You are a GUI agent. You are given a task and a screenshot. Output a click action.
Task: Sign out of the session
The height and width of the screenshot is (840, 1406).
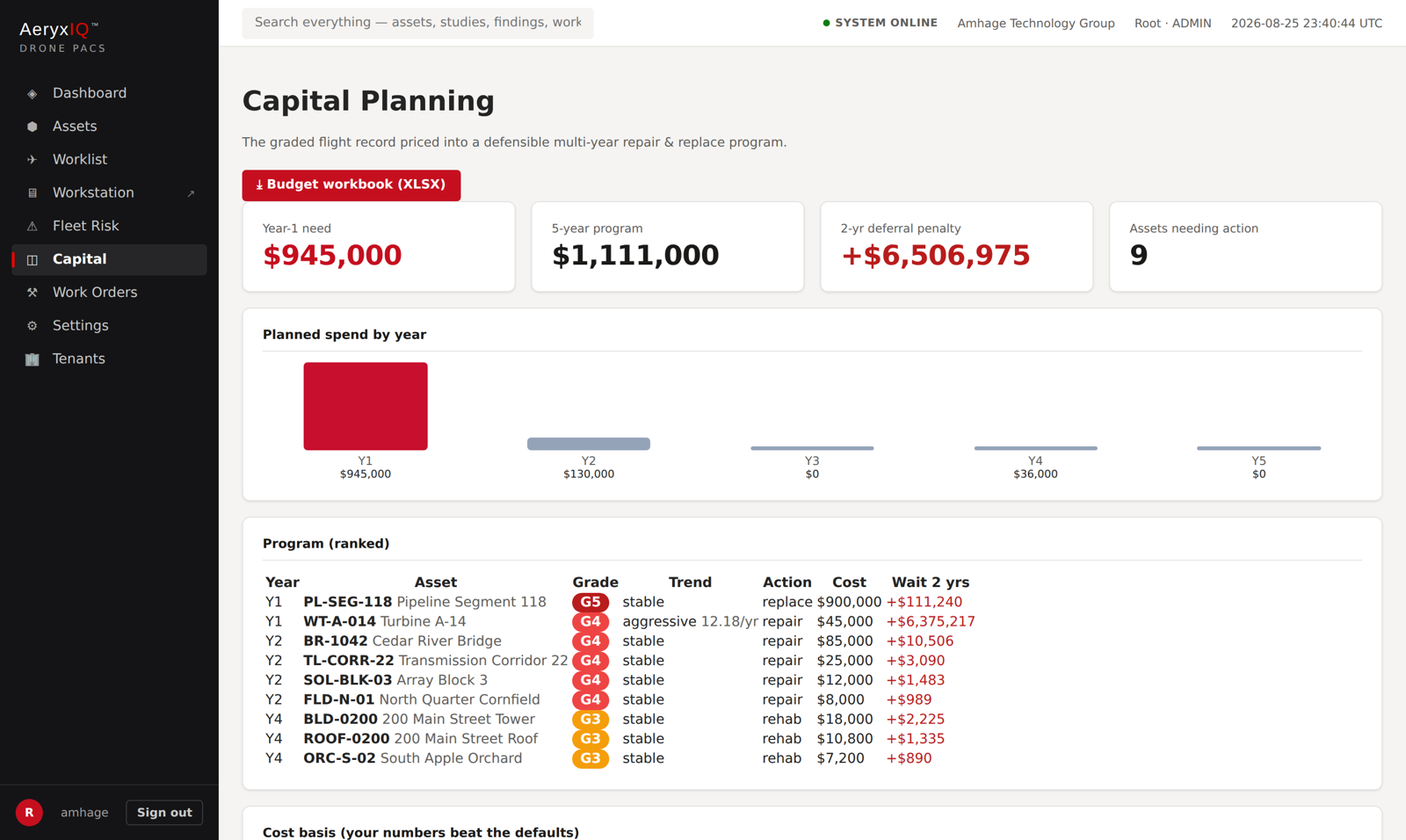click(x=164, y=813)
